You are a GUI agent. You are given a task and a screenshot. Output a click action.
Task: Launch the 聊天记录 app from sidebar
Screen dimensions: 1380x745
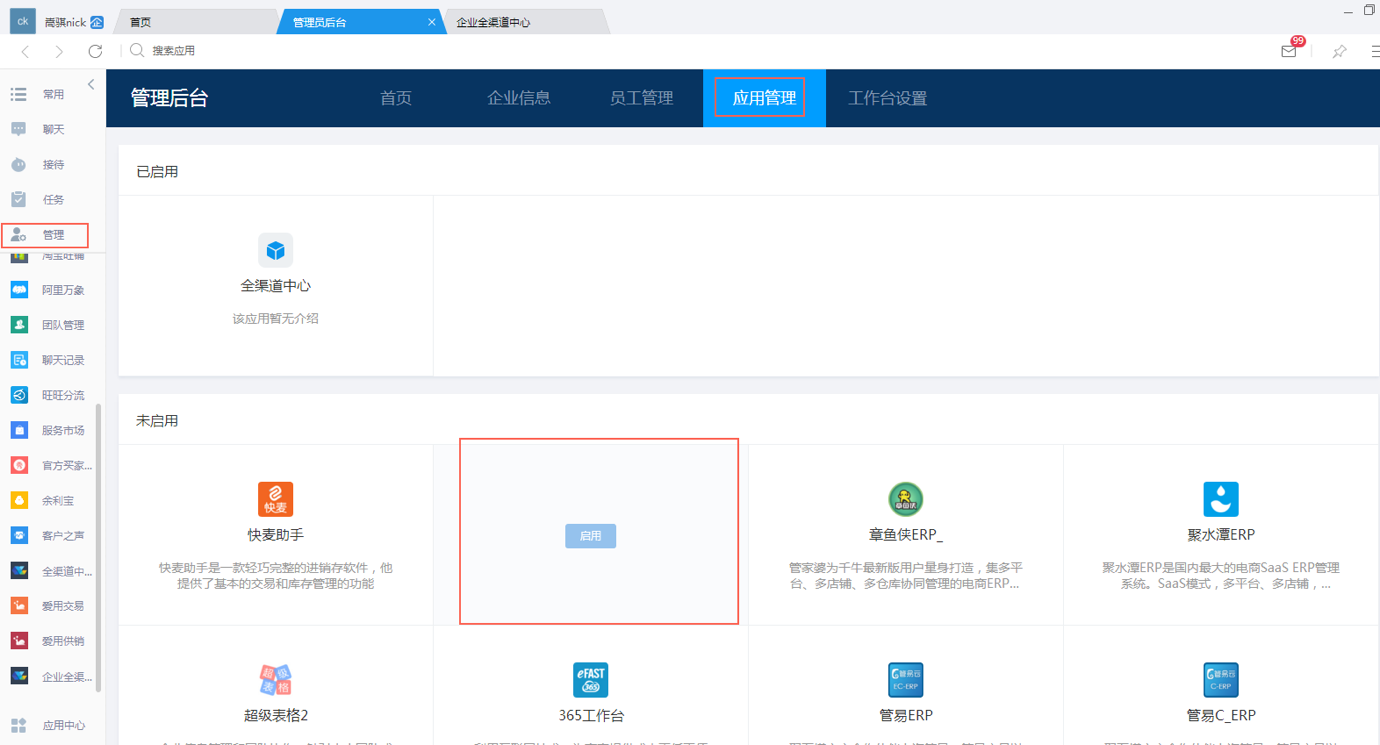(x=48, y=360)
